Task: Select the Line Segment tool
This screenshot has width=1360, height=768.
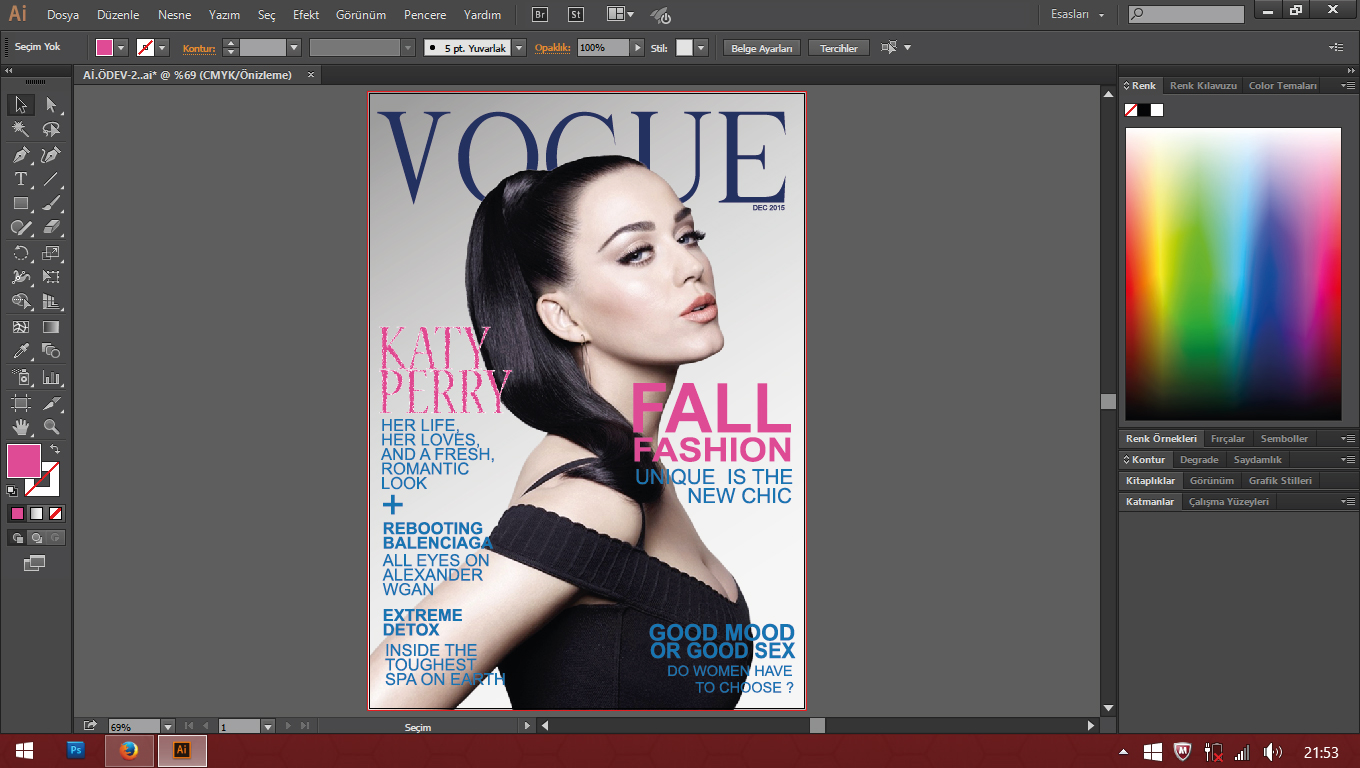Action: [52, 179]
